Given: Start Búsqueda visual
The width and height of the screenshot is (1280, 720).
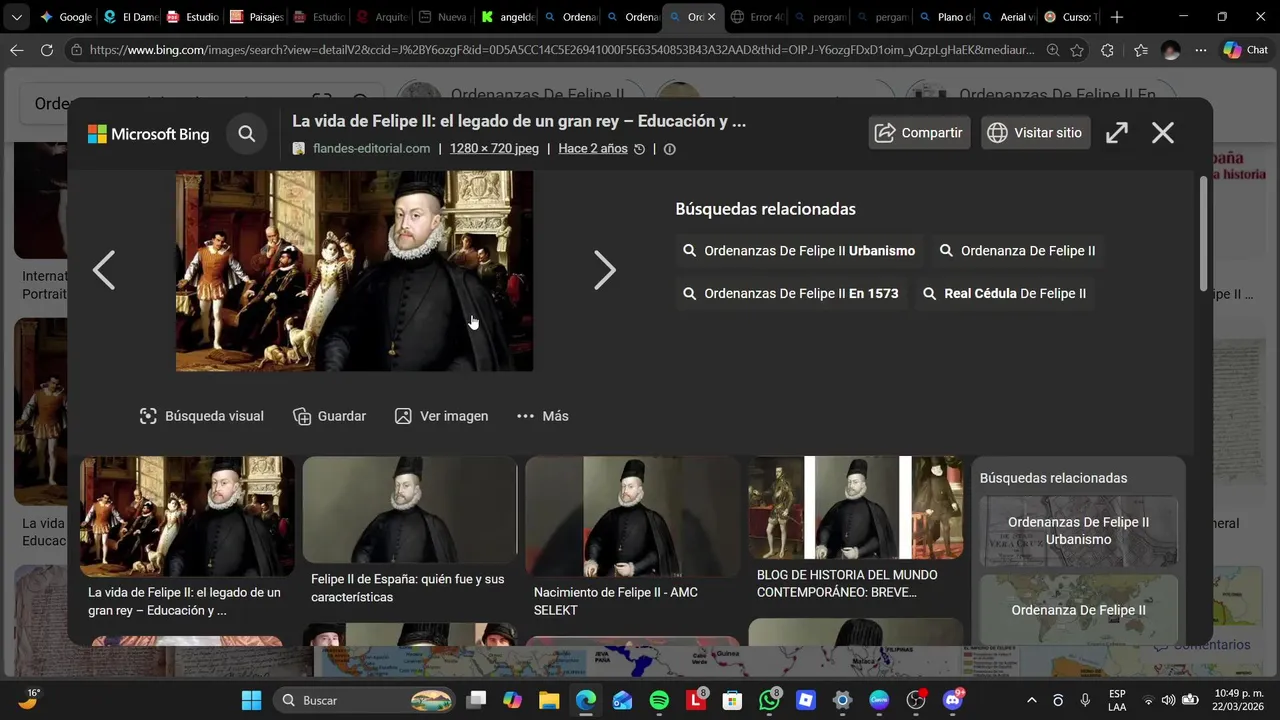Looking at the screenshot, I should 202,416.
